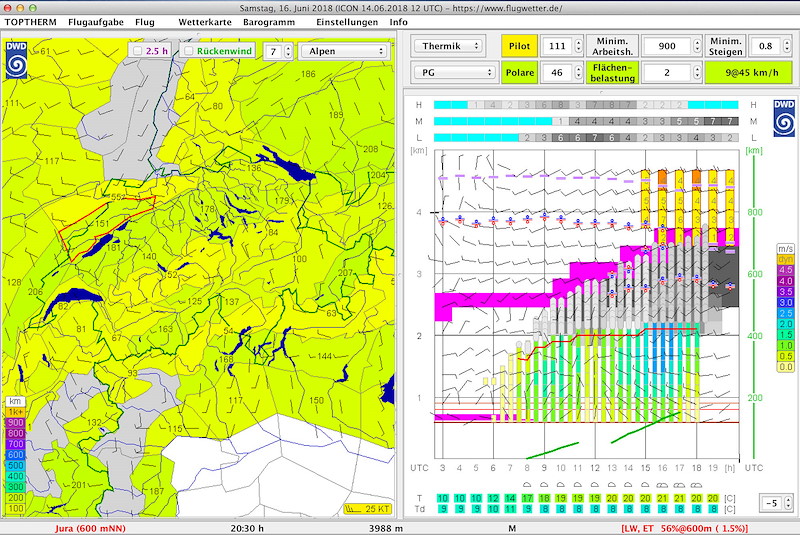Click the 151 value inside red polygon
Viewport: 800px width, 535px height.
click(102, 223)
